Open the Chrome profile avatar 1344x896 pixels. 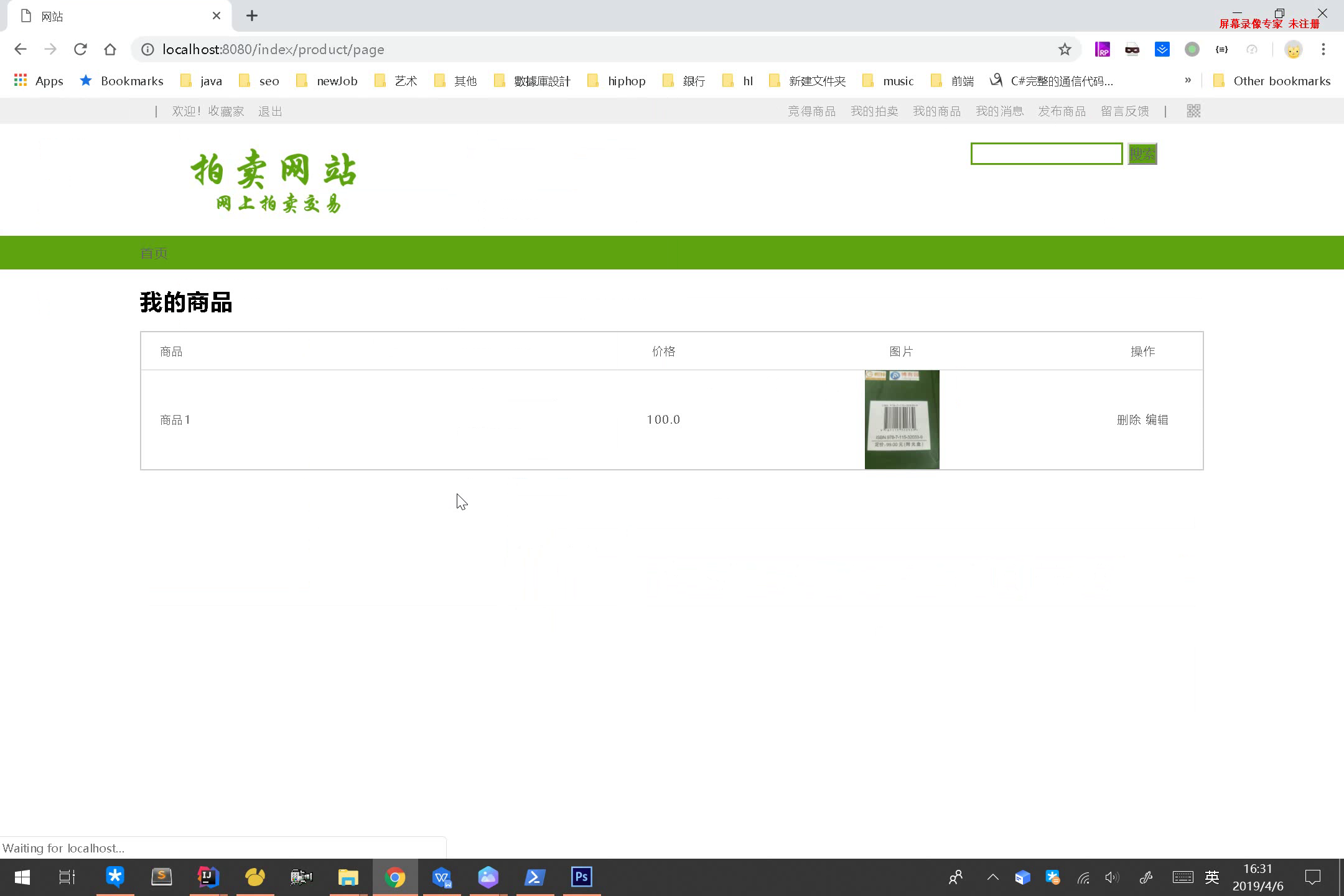coord(1294,50)
